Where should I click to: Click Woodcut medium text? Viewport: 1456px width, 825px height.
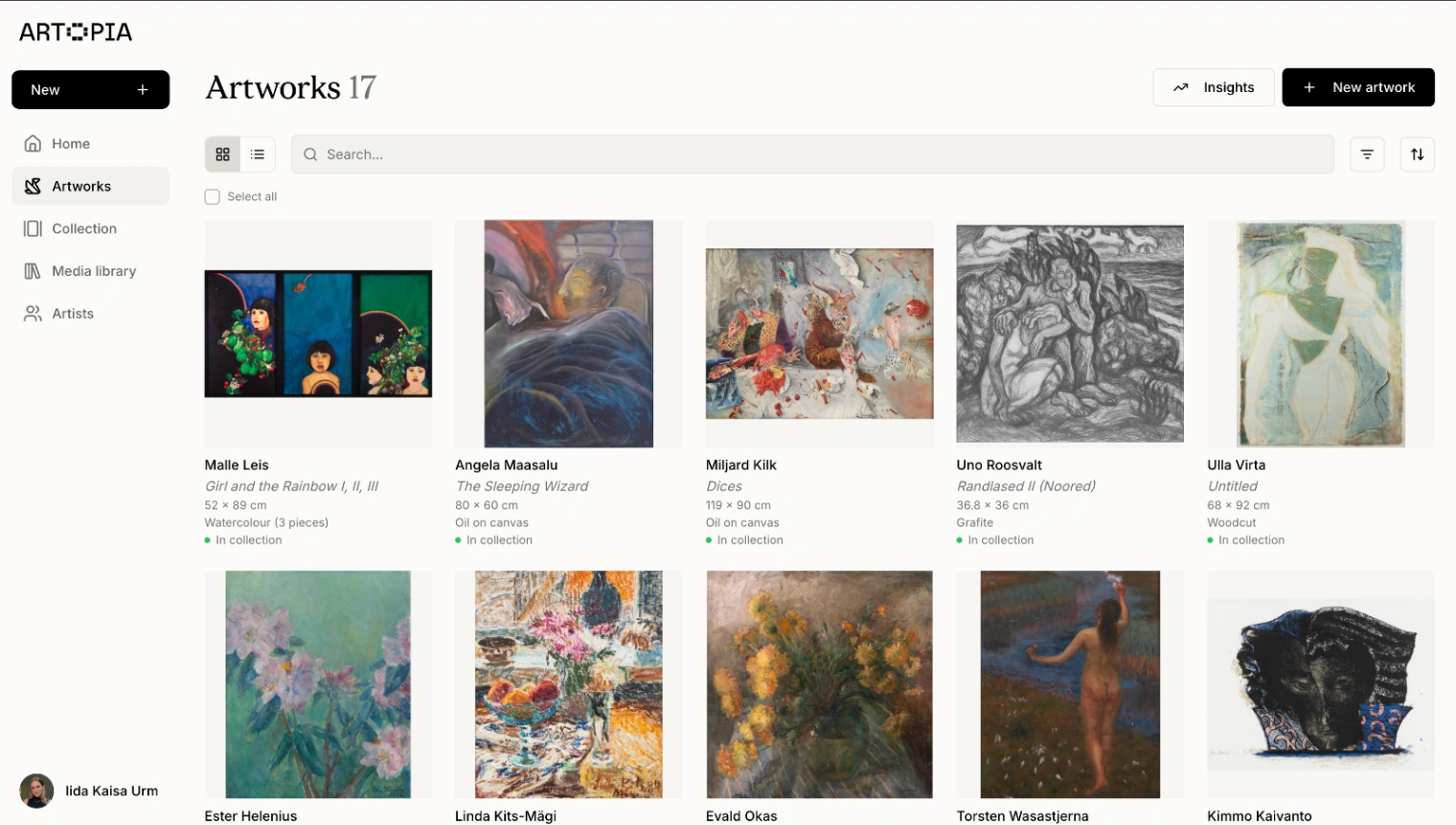click(1232, 523)
